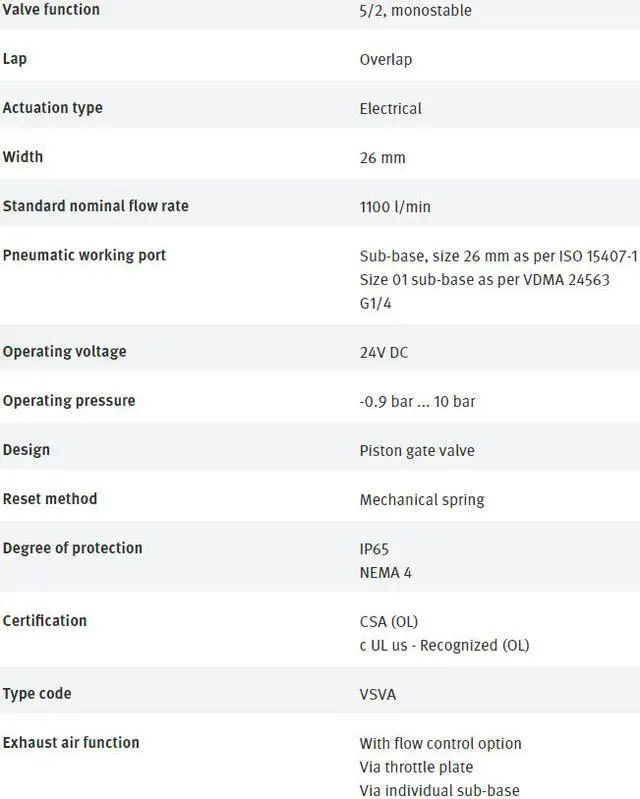
Task: Click 'Standard nominal flow rate' label
Action: (95, 206)
